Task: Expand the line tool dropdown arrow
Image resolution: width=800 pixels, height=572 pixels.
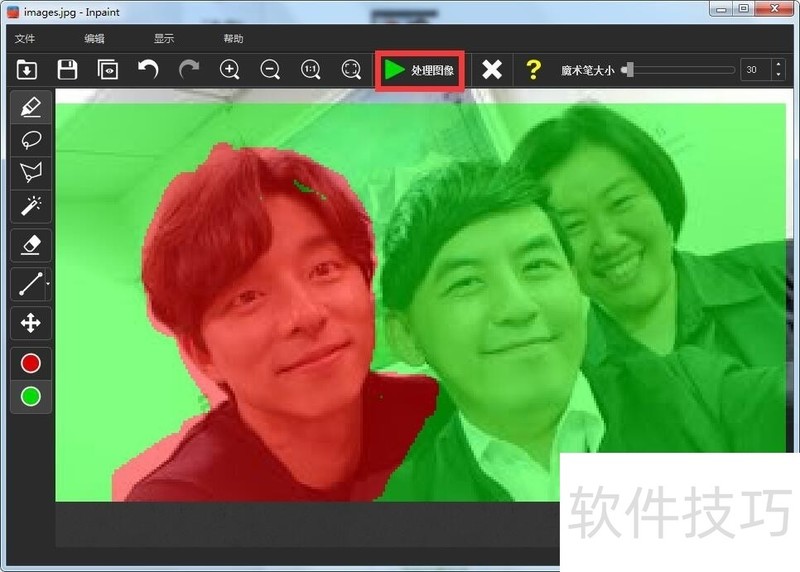Action: pos(48,284)
